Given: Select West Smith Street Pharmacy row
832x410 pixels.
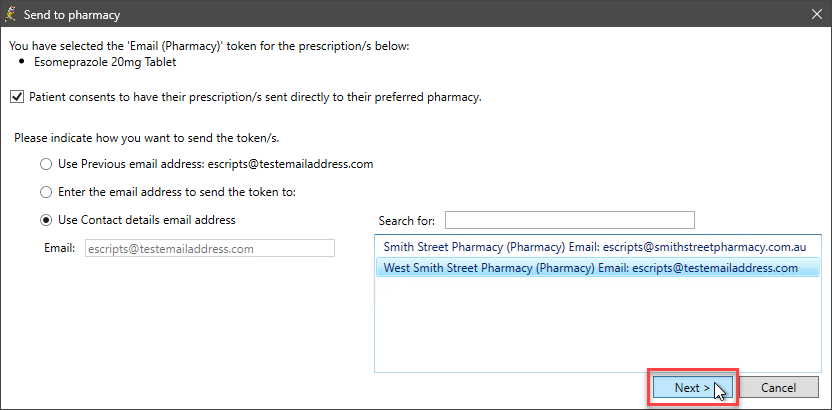Looking at the screenshot, I should (x=597, y=268).
